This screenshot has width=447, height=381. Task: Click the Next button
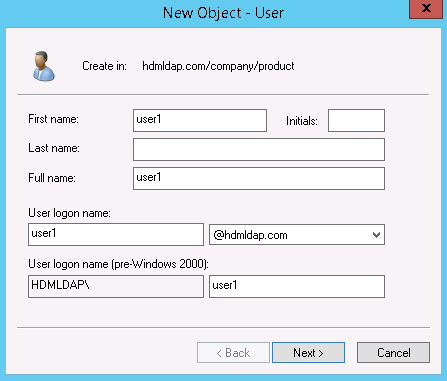308,352
